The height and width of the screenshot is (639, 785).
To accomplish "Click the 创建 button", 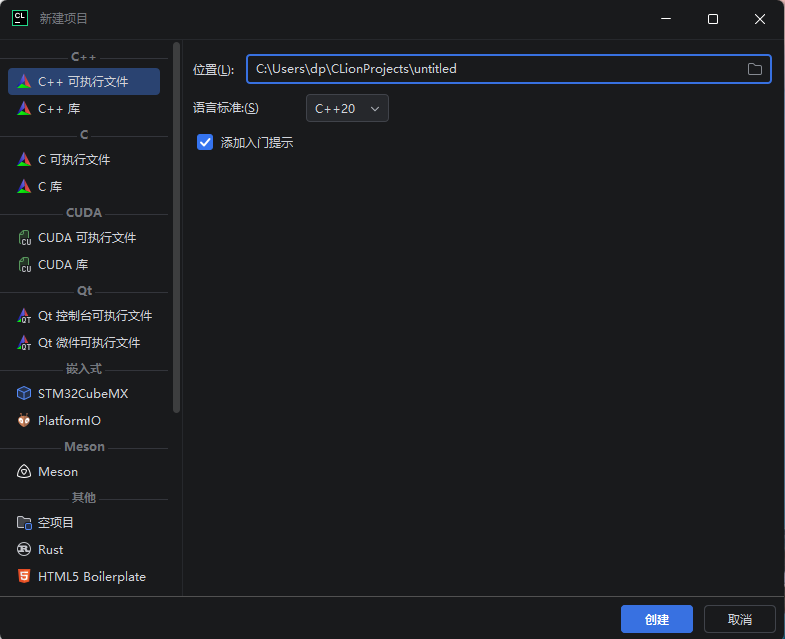I will pyautogui.click(x=657, y=619).
